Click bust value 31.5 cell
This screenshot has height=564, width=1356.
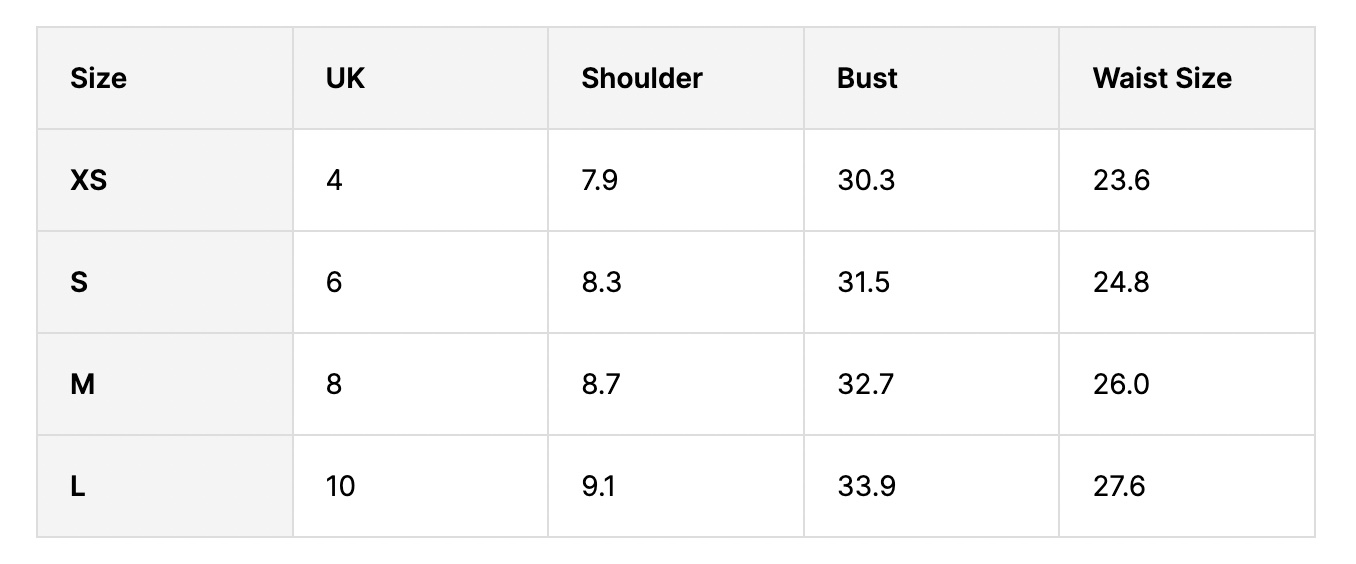[x=863, y=283]
